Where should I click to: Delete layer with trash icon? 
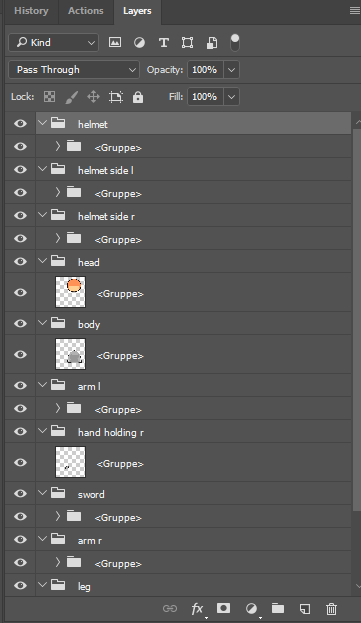(331, 608)
